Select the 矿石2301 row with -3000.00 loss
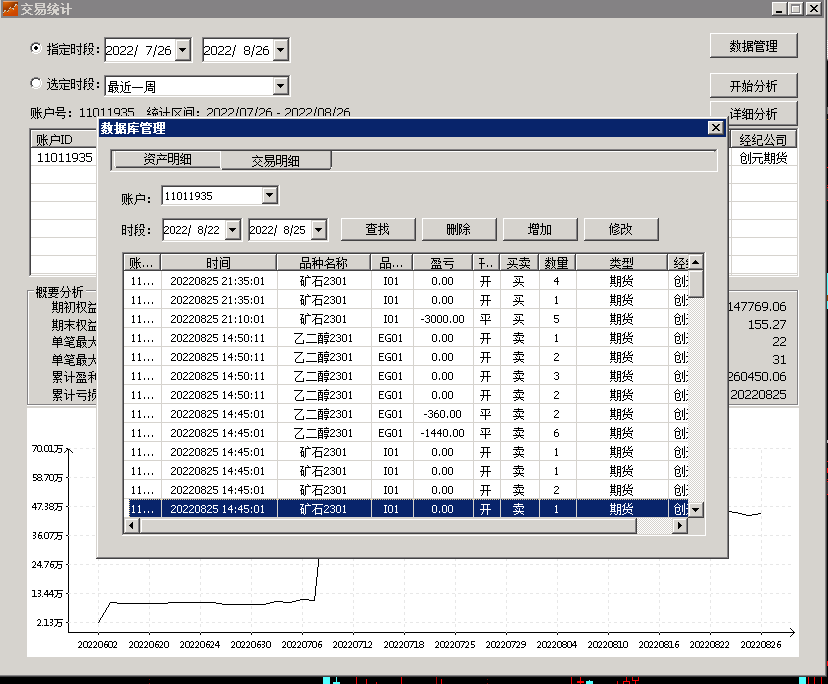 407,319
